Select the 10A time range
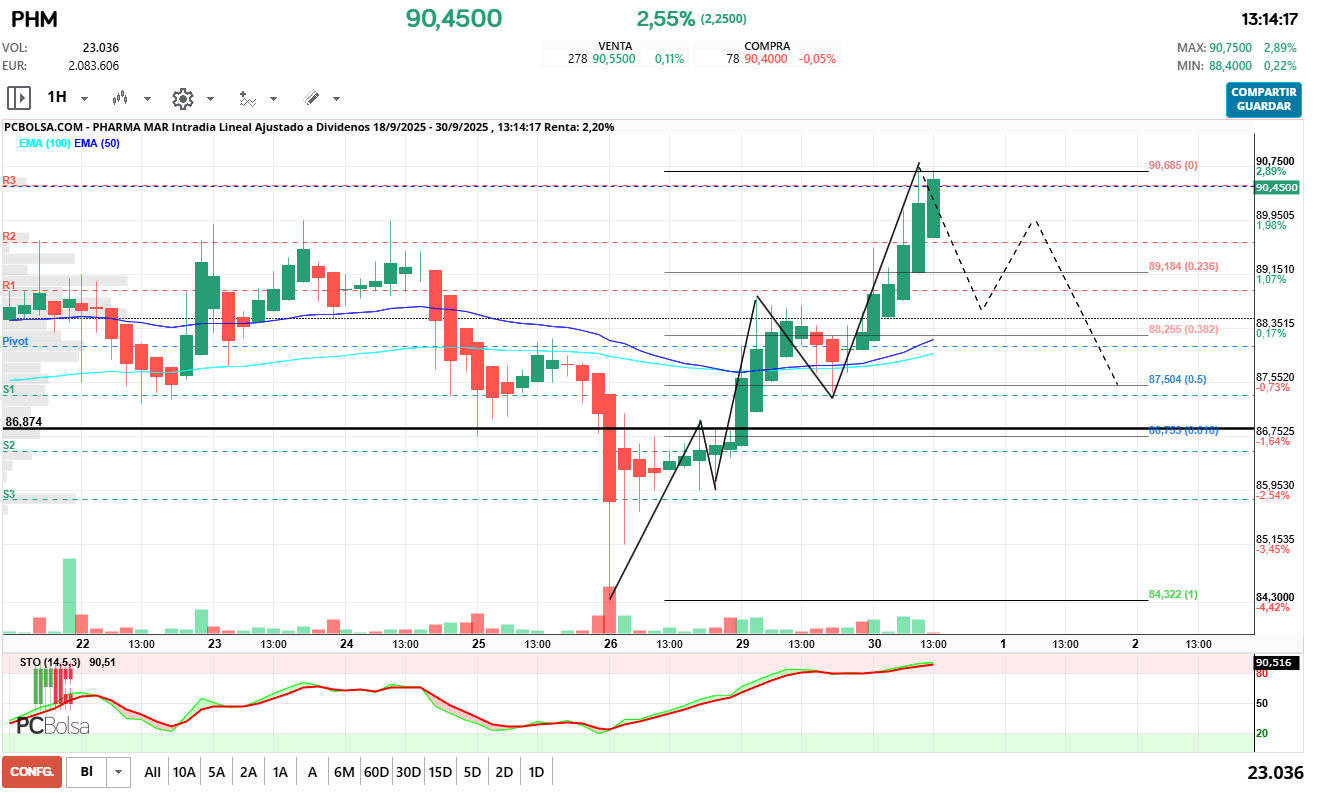Screen dimensions: 1317x793 (184, 772)
